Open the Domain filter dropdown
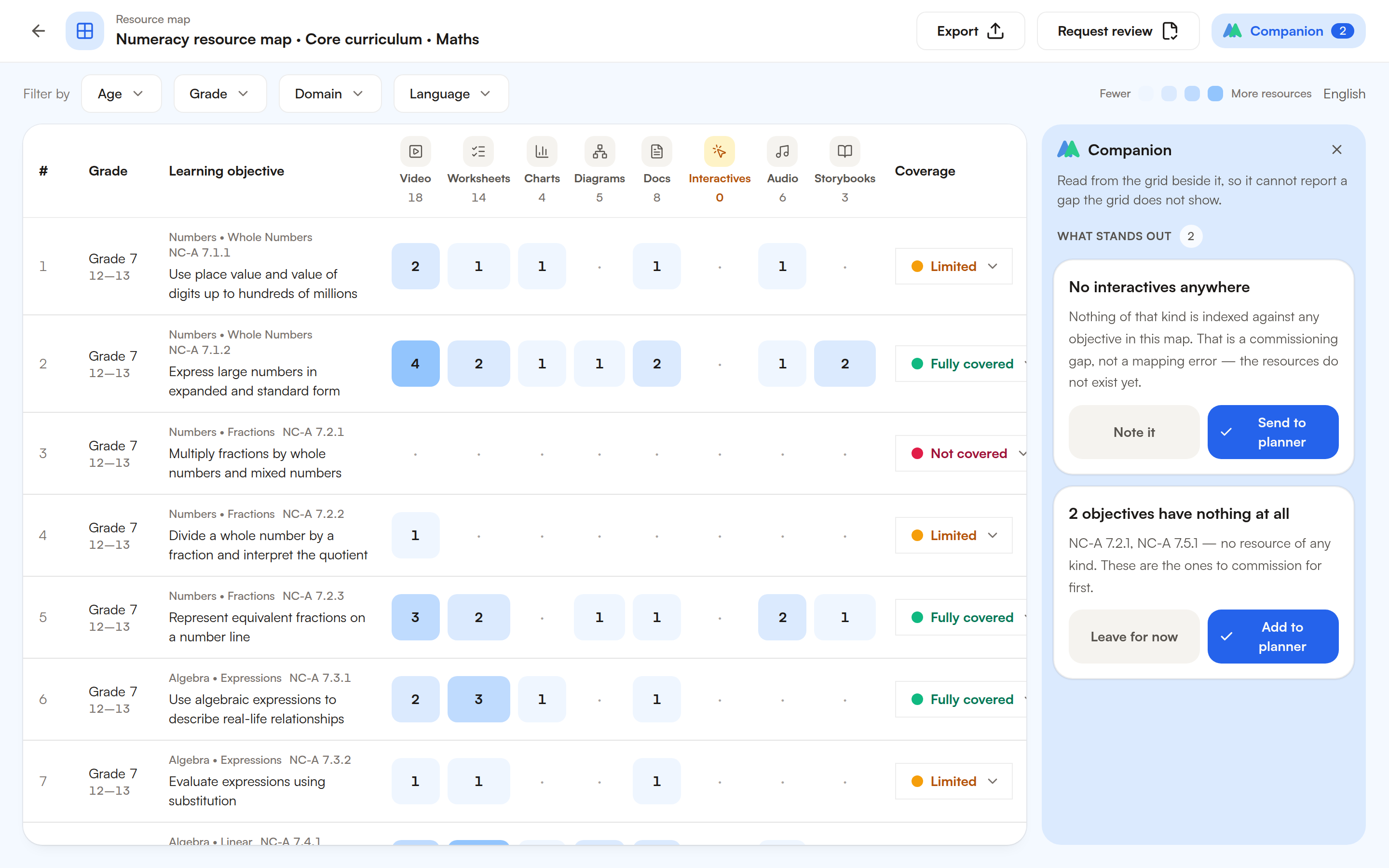 [330, 94]
